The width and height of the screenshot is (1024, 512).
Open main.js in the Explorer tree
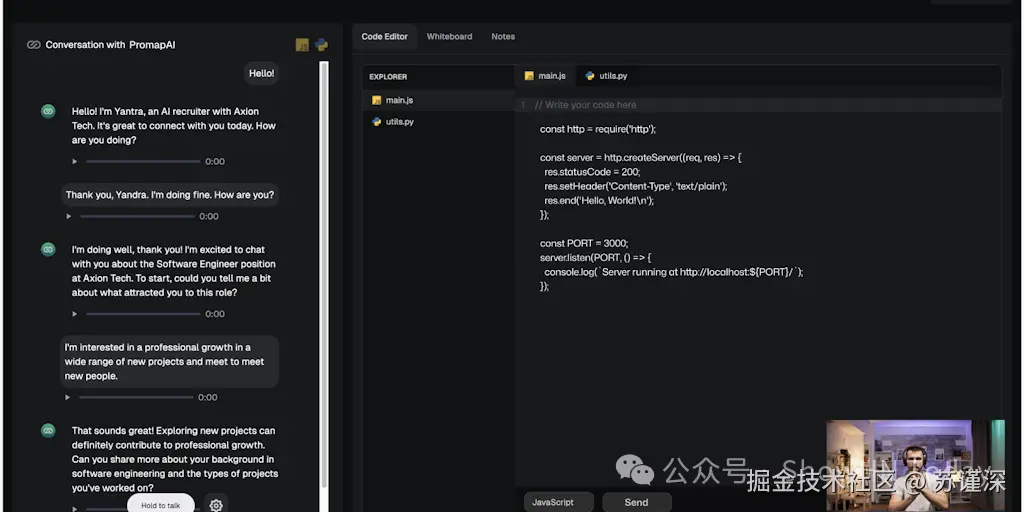[438, 101]
